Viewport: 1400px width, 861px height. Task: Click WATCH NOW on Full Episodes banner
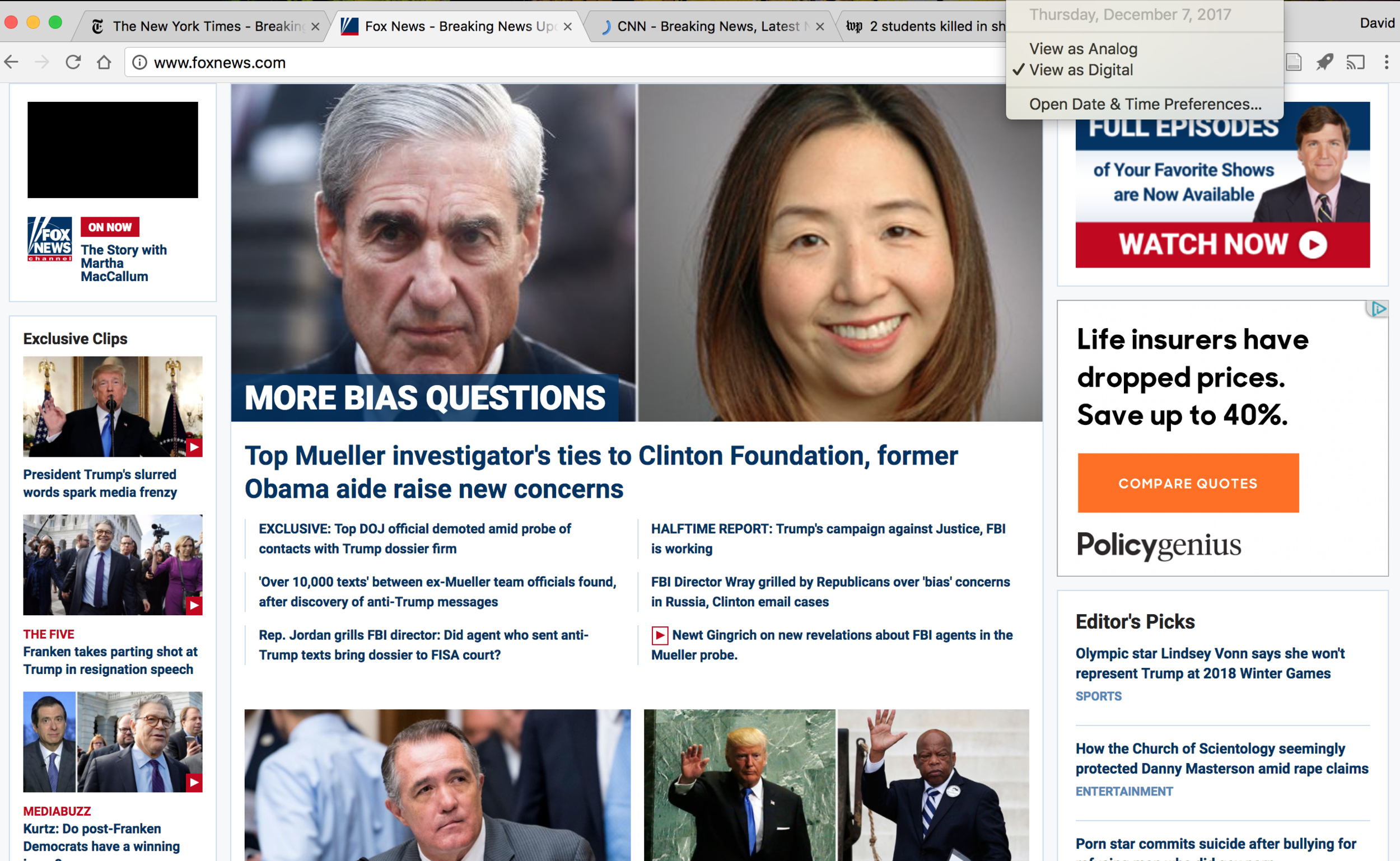point(1222,245)
